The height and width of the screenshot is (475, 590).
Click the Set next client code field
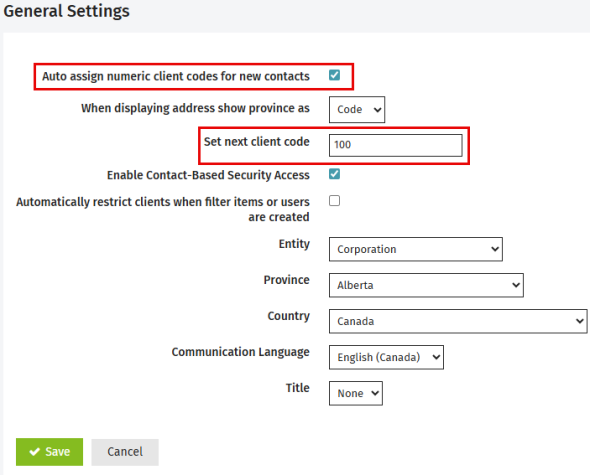click(395, 145)
